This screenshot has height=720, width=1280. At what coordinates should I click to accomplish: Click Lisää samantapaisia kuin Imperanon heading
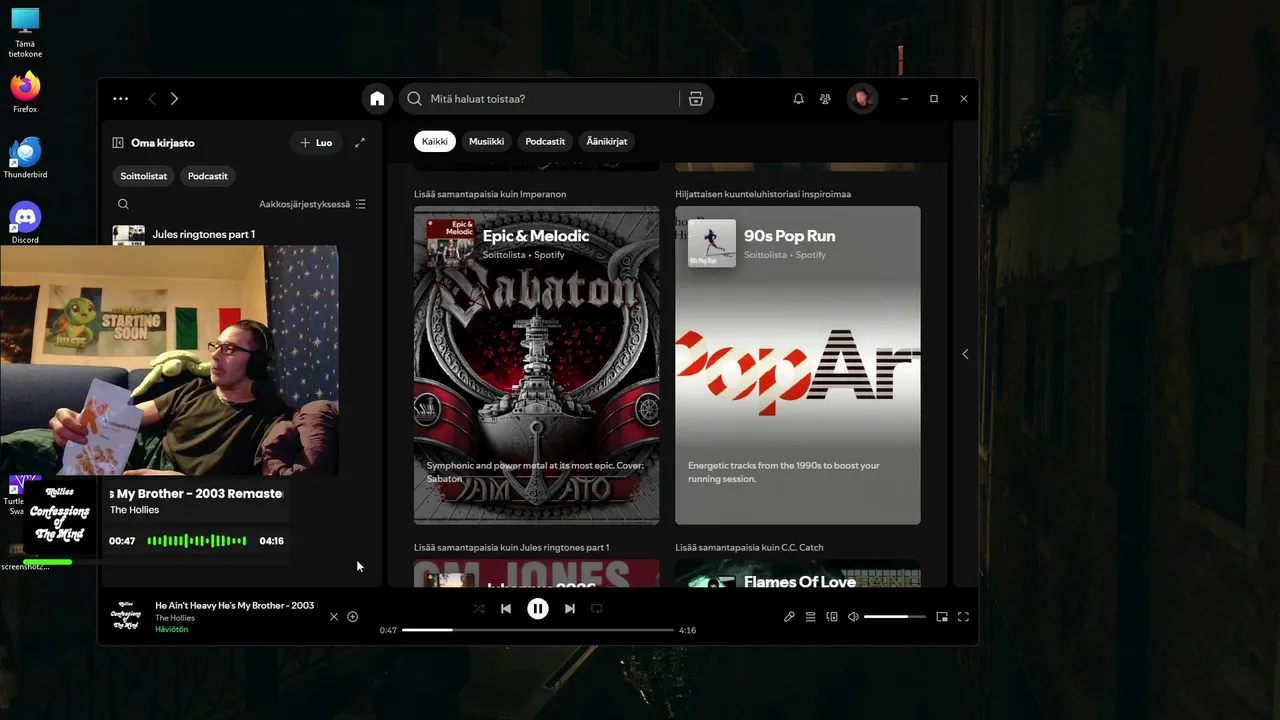tap(490, 194)
